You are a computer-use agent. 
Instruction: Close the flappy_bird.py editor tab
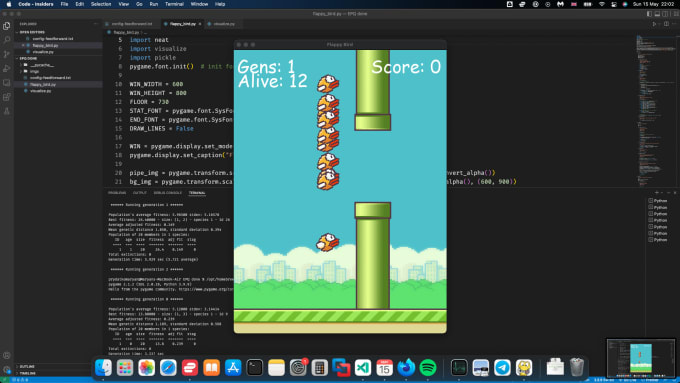click(200, 24)
